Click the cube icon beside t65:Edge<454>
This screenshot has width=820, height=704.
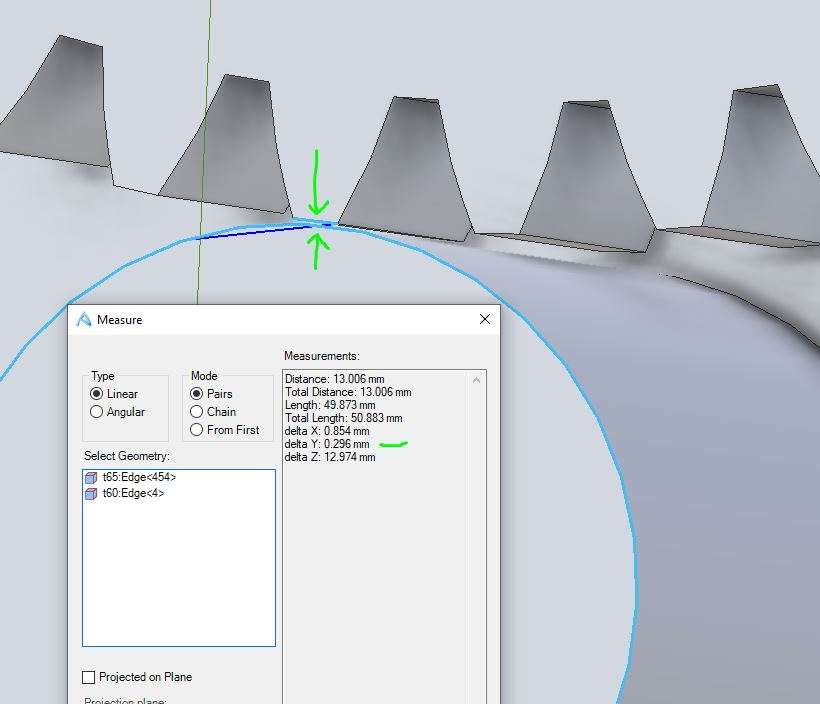point(91,478)
